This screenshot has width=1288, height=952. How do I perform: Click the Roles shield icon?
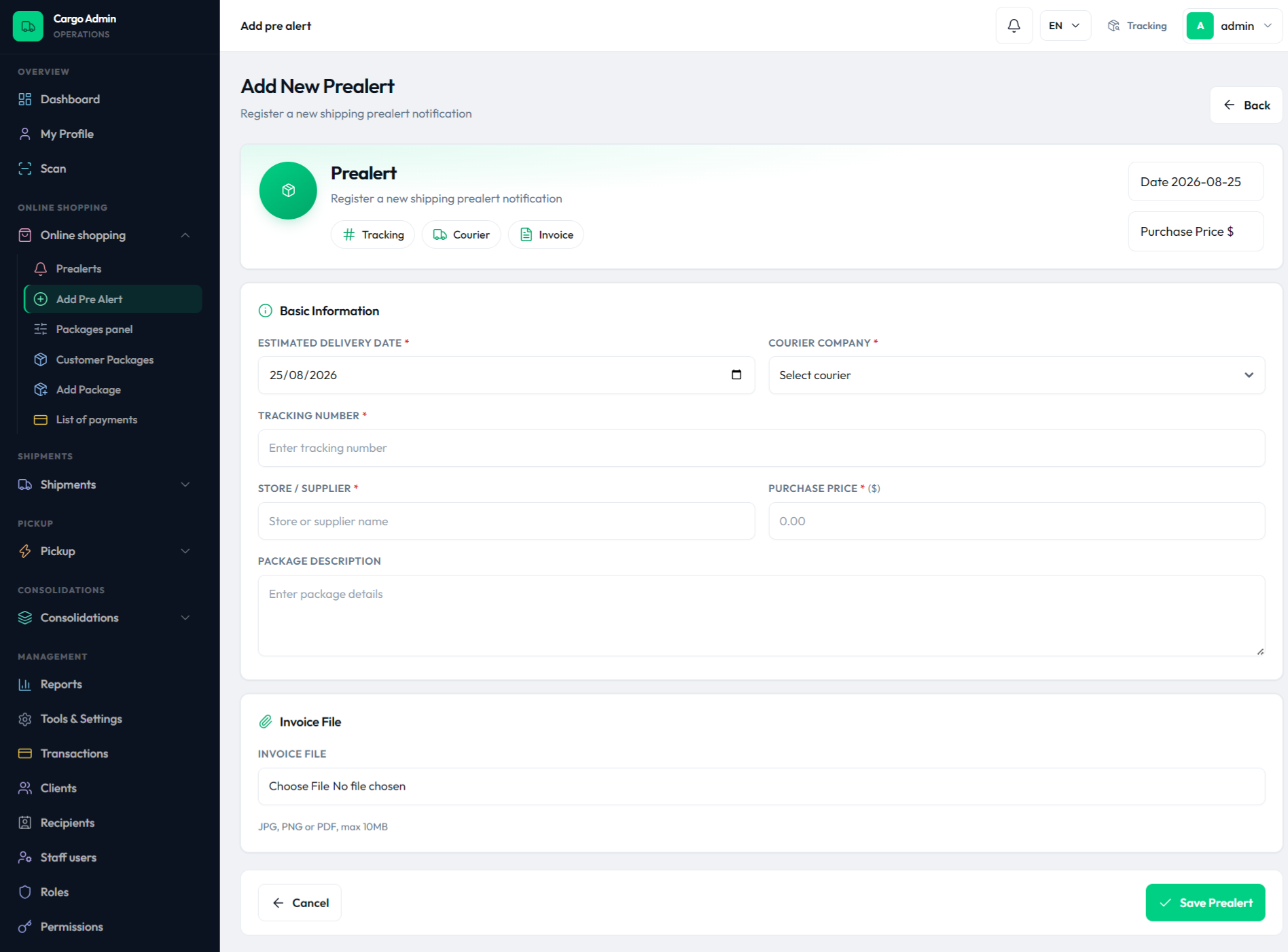pos(25,892)
